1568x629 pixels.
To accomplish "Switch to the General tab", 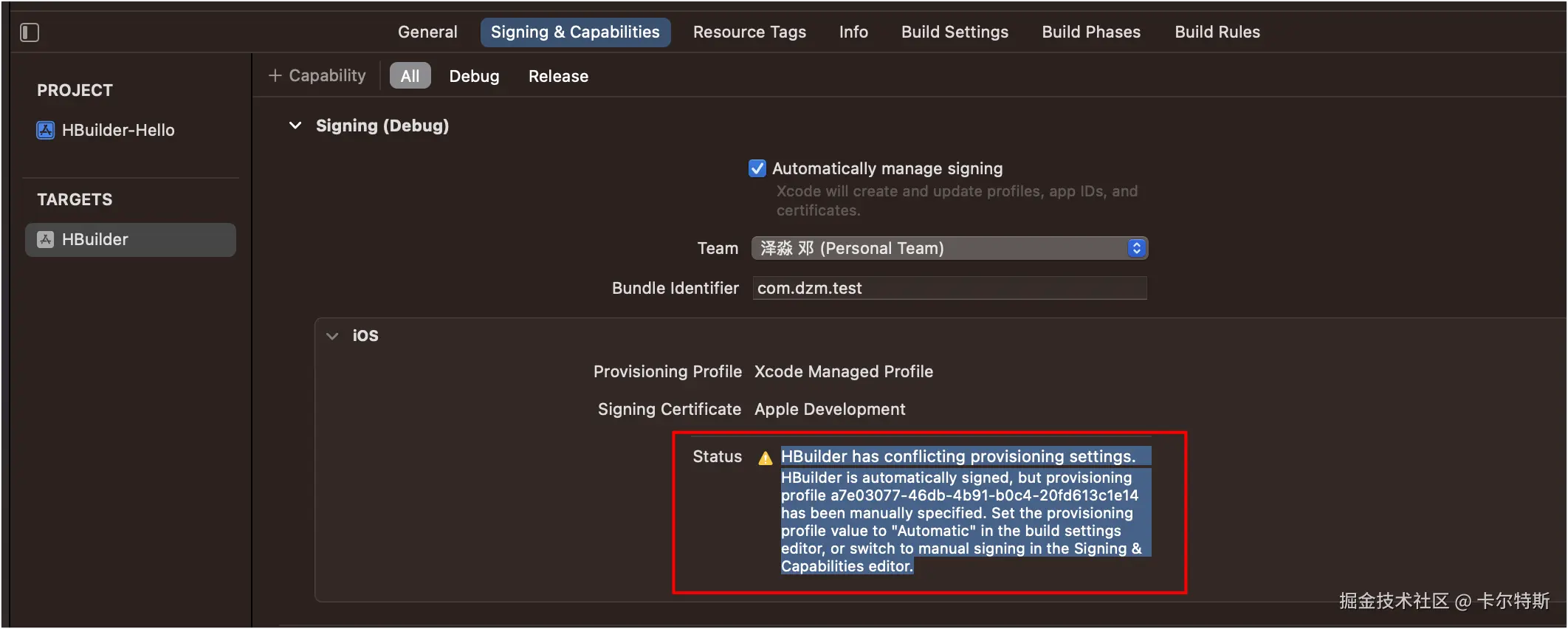I will click(x=427, y=32).
